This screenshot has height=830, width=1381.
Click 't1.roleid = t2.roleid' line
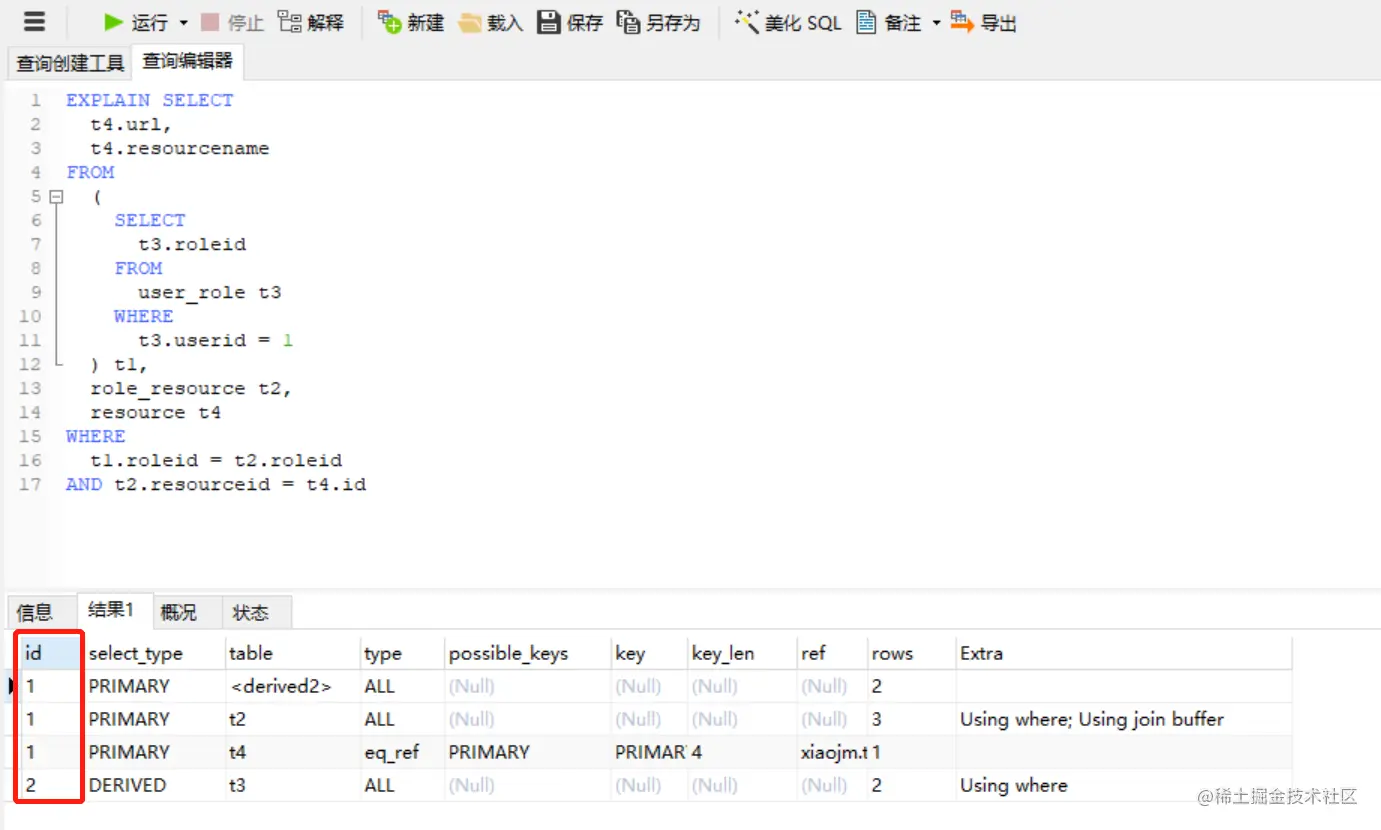point(216,460)
